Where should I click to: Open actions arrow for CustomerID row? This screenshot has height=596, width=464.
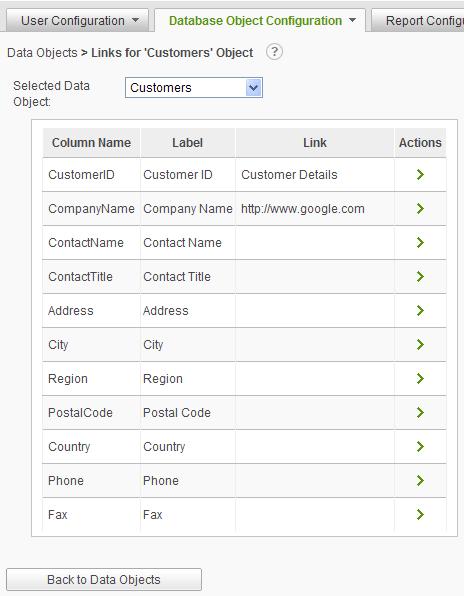[420, 175]
